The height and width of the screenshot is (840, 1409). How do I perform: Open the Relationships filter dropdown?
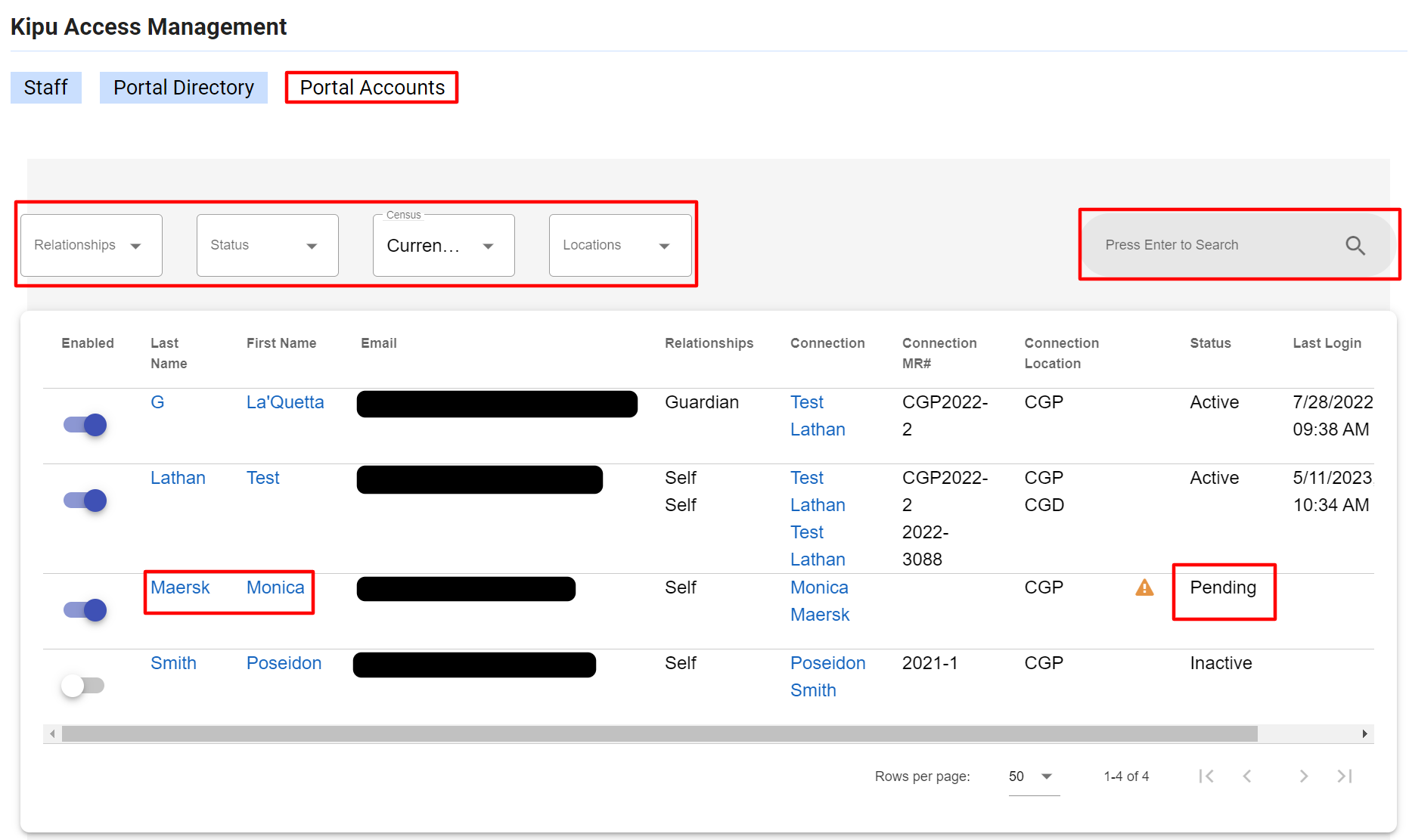pyautogui.click(x=91, y=245)
